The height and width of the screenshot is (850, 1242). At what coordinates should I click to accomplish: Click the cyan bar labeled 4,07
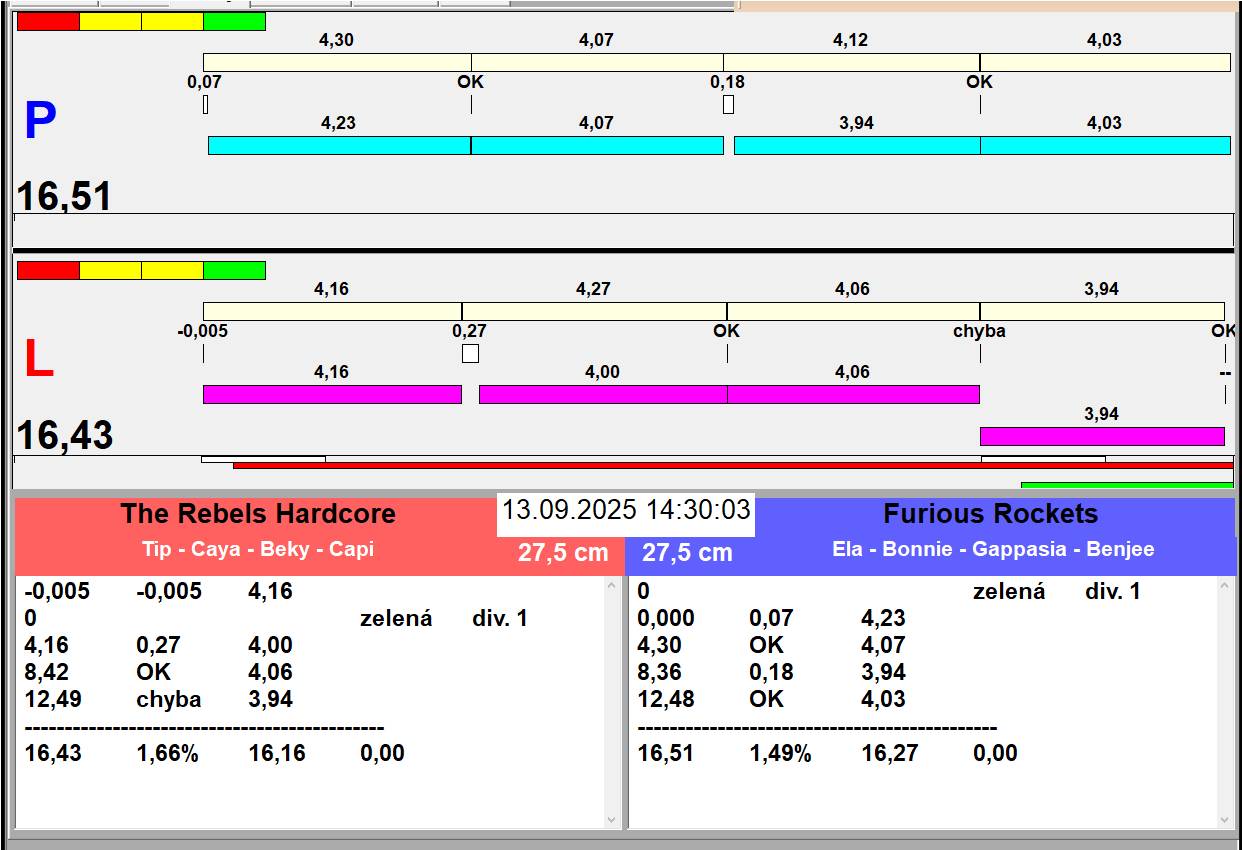(x=597, y=145)
